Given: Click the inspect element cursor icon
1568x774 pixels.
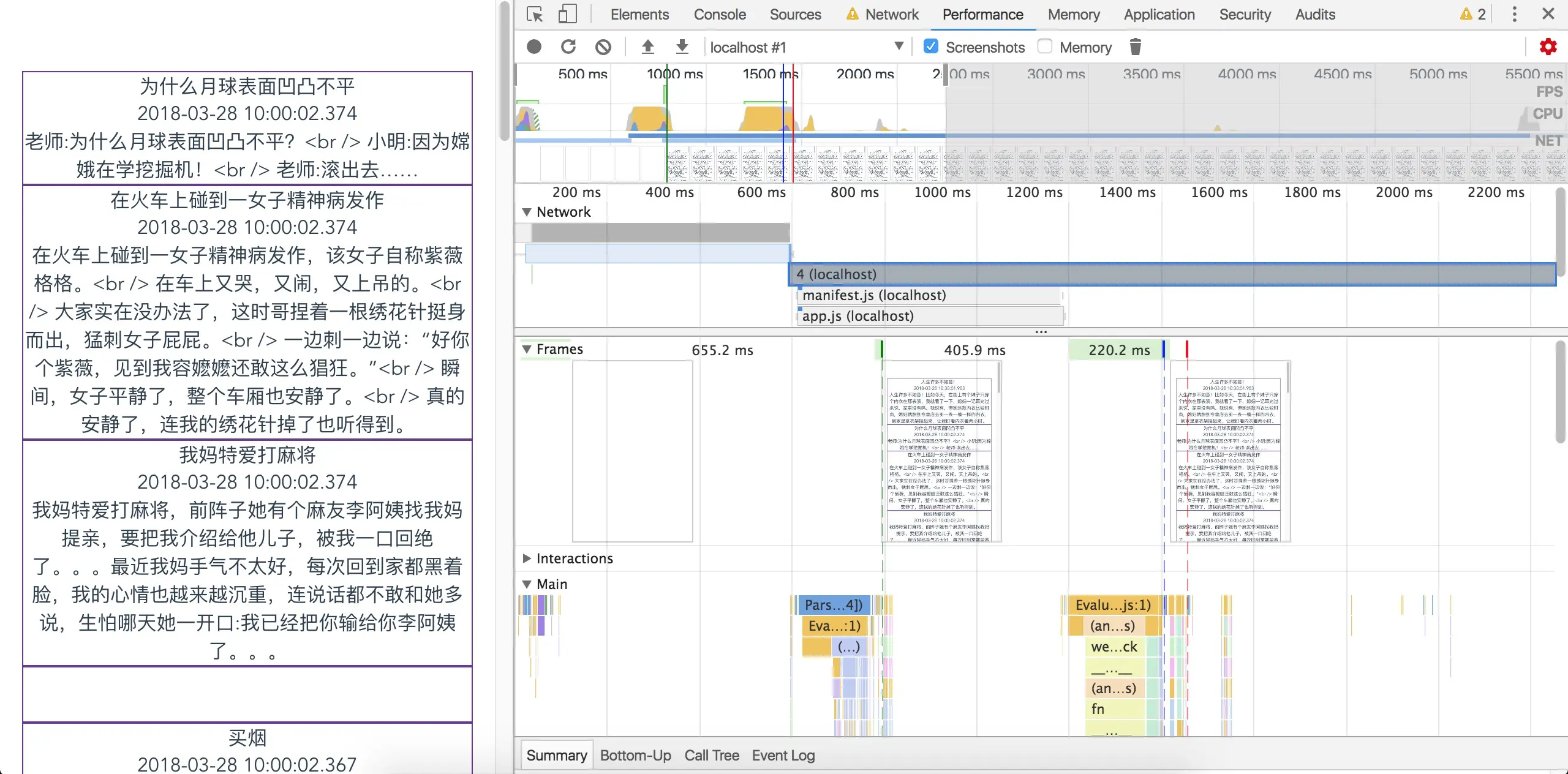Looking at the screenshot, I should [535, 14].
